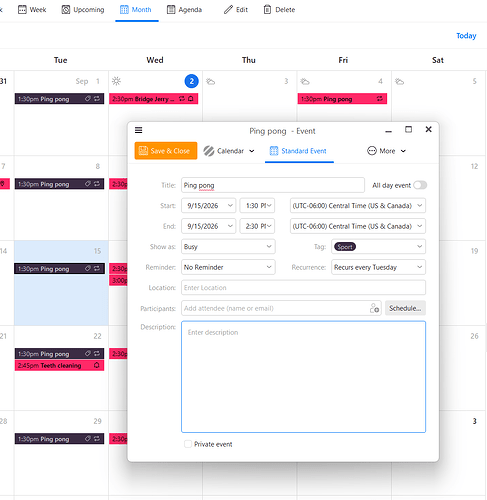Open the Upcoming view icon
This screenshot has width=487, height=500.
(66, 10)
